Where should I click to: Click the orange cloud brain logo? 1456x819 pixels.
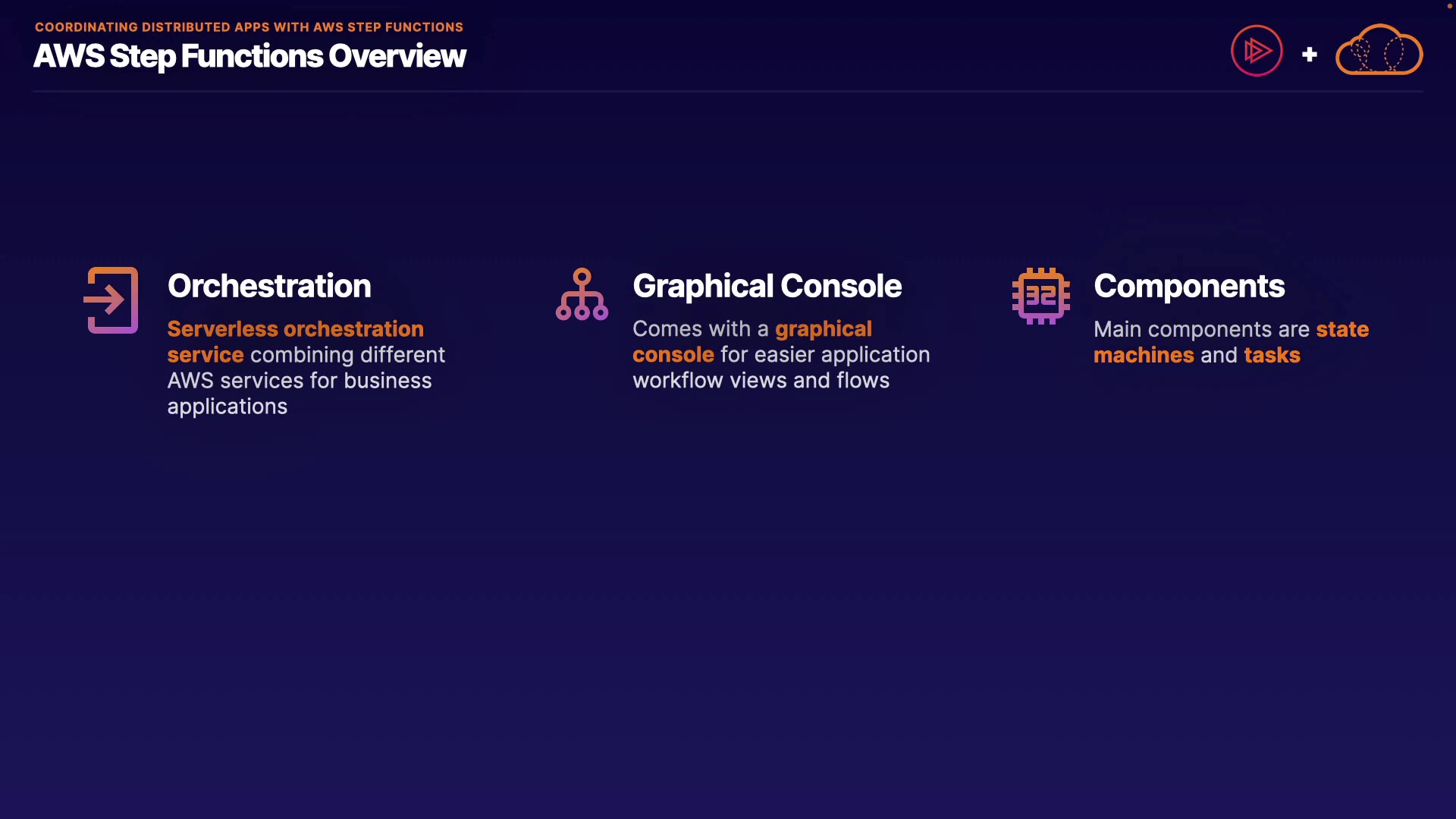(1379, 51)
